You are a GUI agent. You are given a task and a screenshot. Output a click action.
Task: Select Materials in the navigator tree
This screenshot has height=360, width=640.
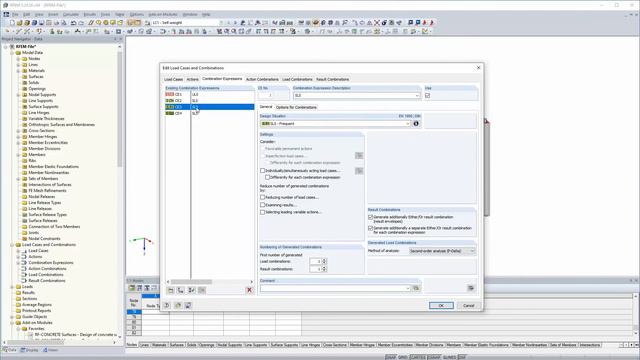[36, 71]
